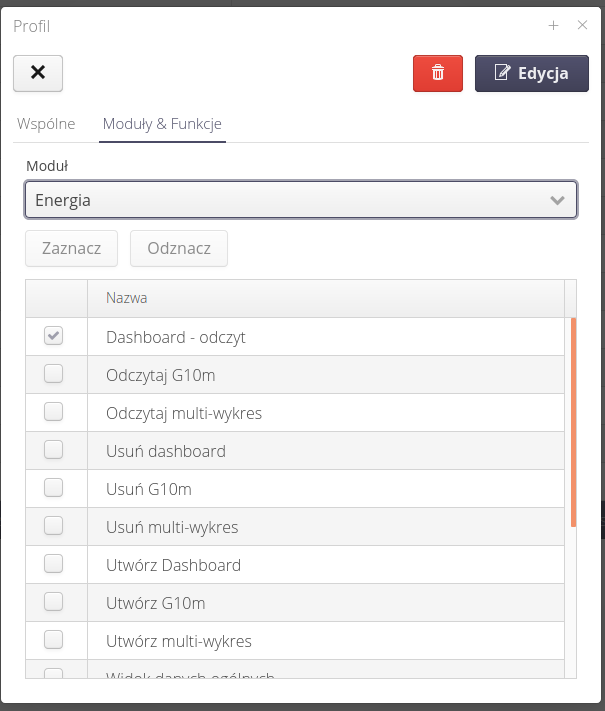Check the Usuń dashboard checkbox
605x711 pixels.
pos(54,450)
